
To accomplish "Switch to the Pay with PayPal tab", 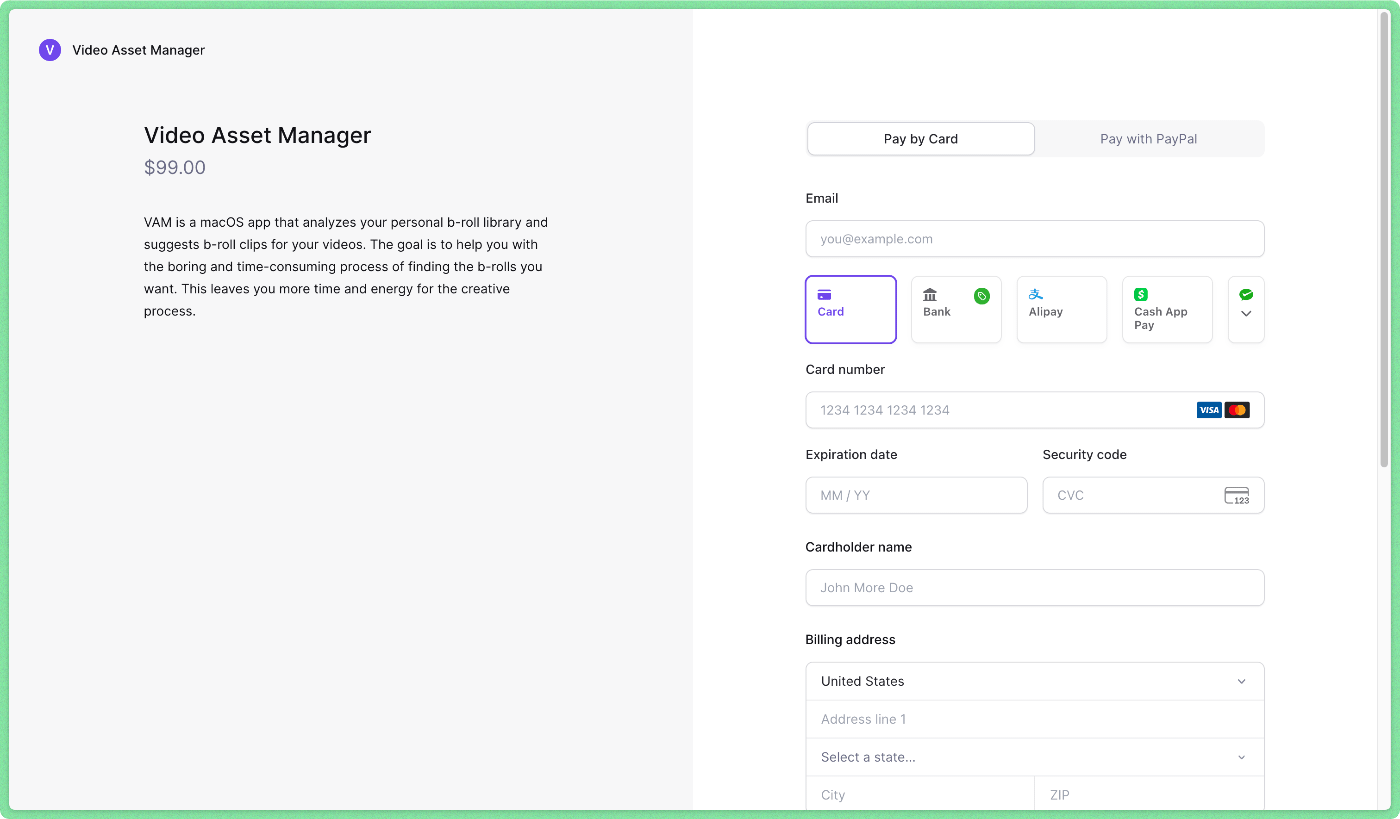I will click(x=1148, y=138).
